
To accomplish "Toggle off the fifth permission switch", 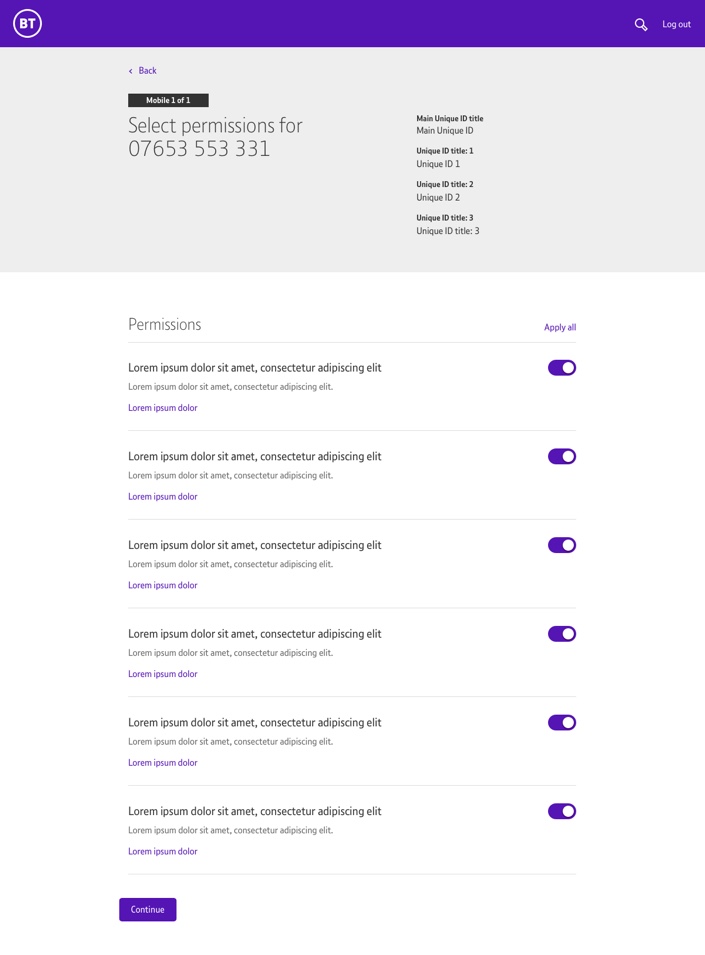I will 562,723.
